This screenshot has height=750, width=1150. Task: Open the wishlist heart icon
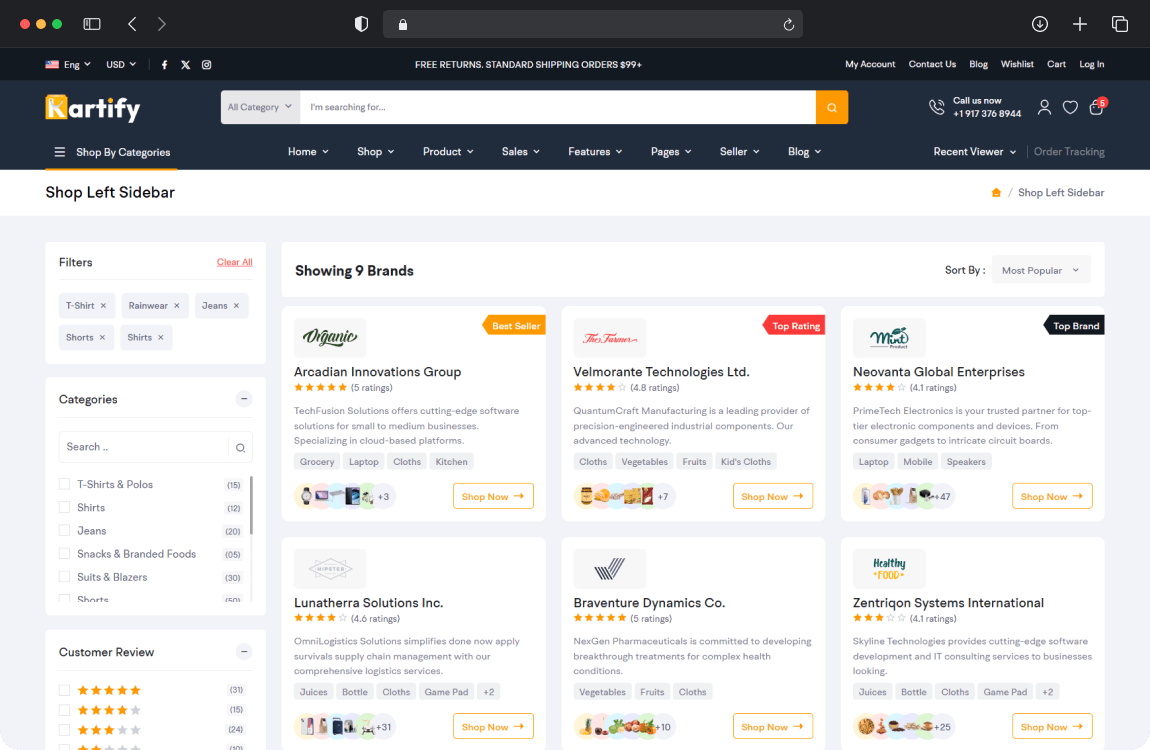(x=1070, y=107)
